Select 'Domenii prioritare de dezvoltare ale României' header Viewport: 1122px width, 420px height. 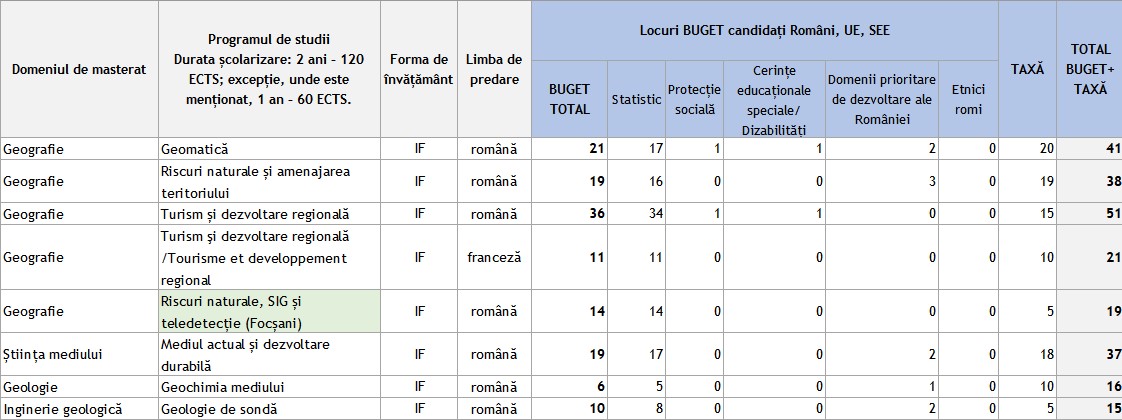(x=881, y=99)
